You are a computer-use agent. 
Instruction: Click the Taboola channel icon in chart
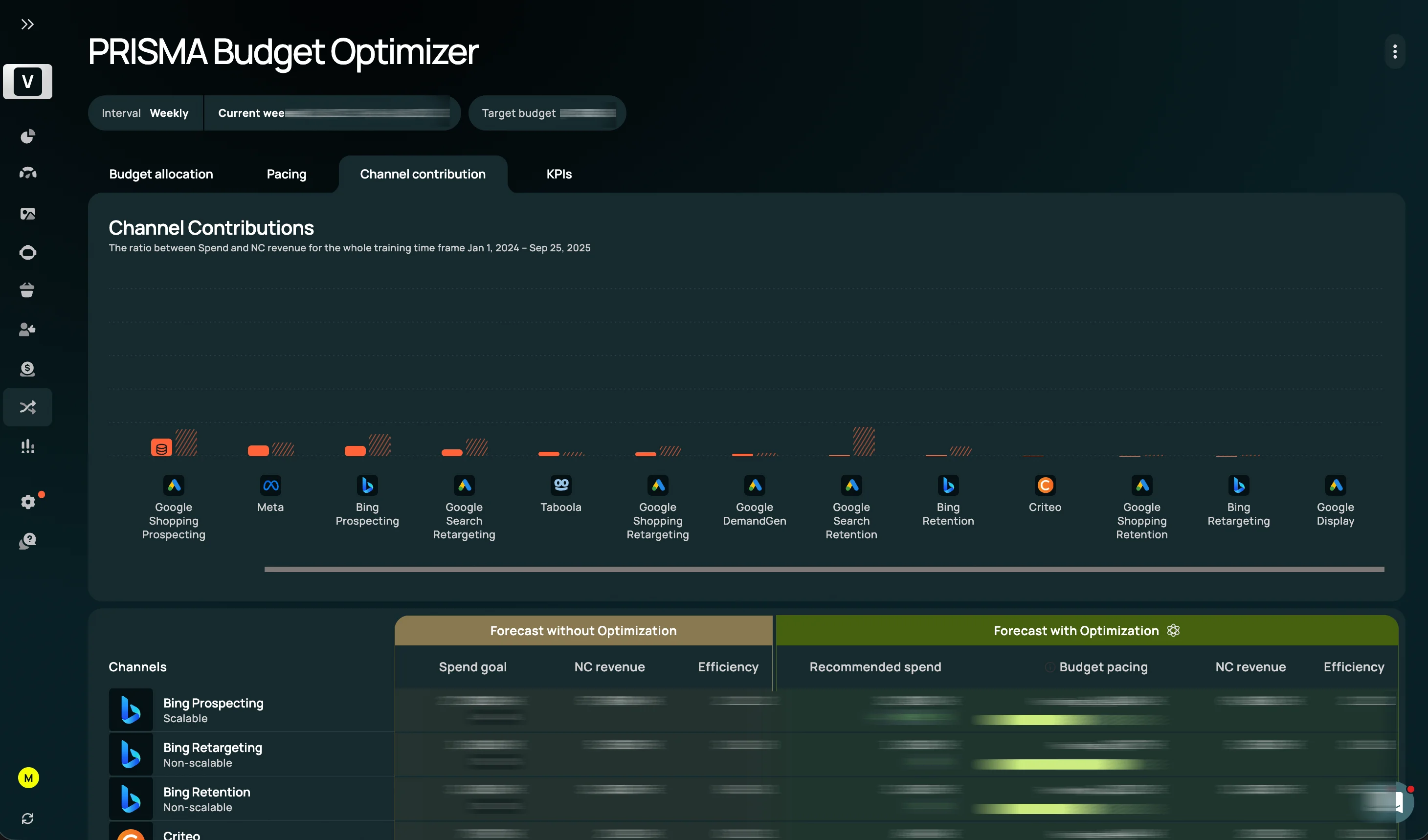(x=561, y=485)
